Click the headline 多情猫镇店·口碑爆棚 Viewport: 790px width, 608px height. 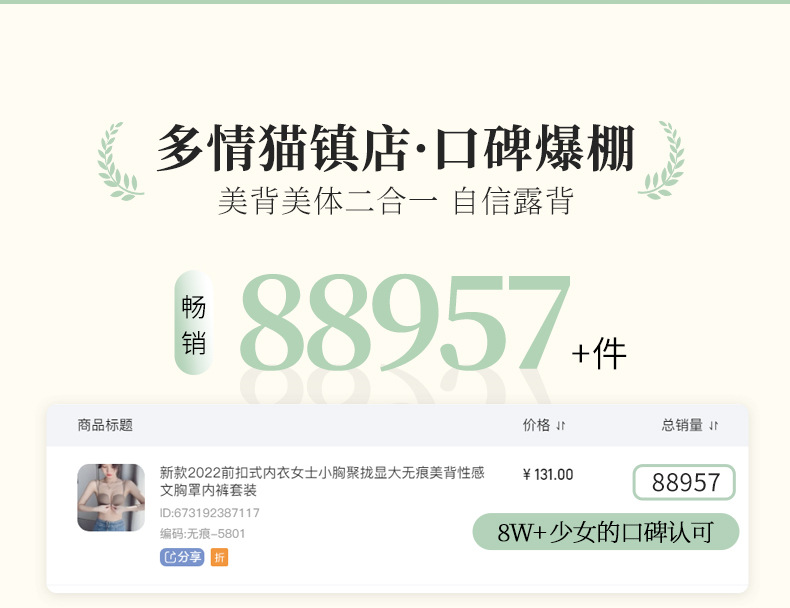(x=395, y=148)
